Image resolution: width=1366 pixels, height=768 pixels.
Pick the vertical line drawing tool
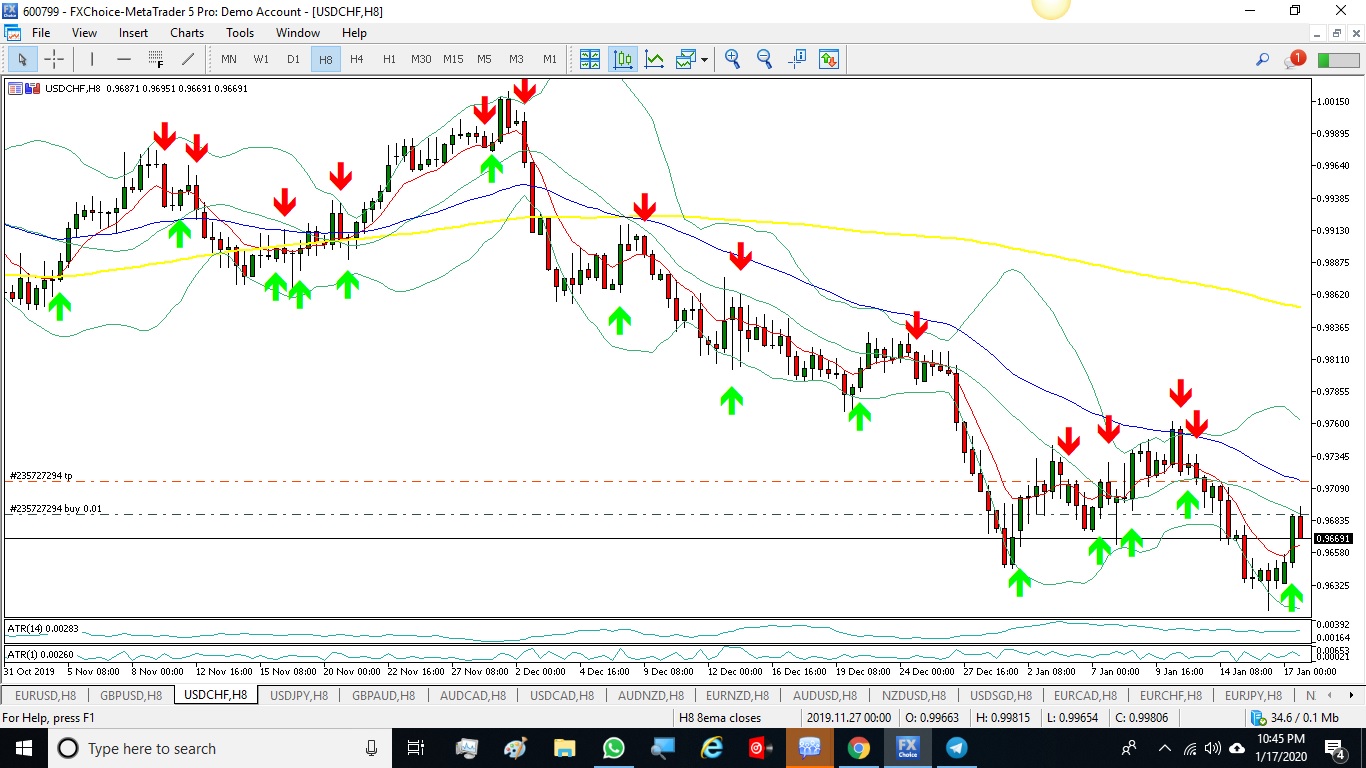pos(91,59)
